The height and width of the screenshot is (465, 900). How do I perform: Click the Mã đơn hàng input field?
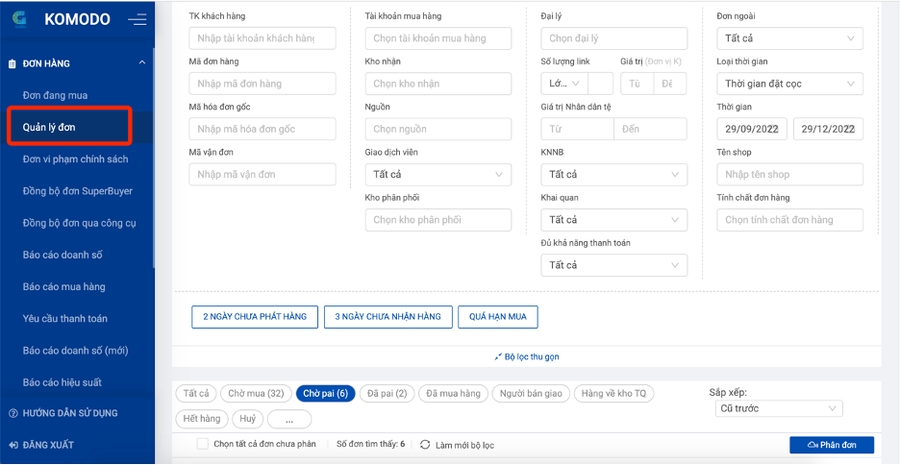(x=262, y=84)
